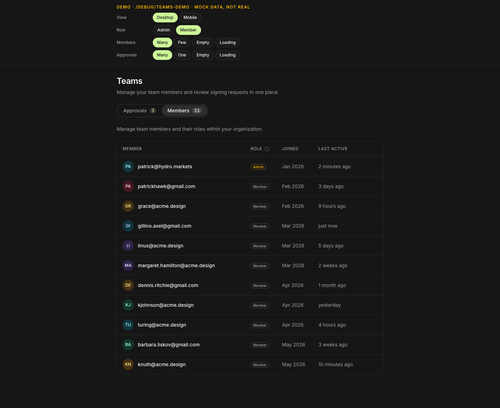This screenshot has width=500, height=408.
Task: Click Member badge for grace@acme.design
Action: tap(260, 206)
